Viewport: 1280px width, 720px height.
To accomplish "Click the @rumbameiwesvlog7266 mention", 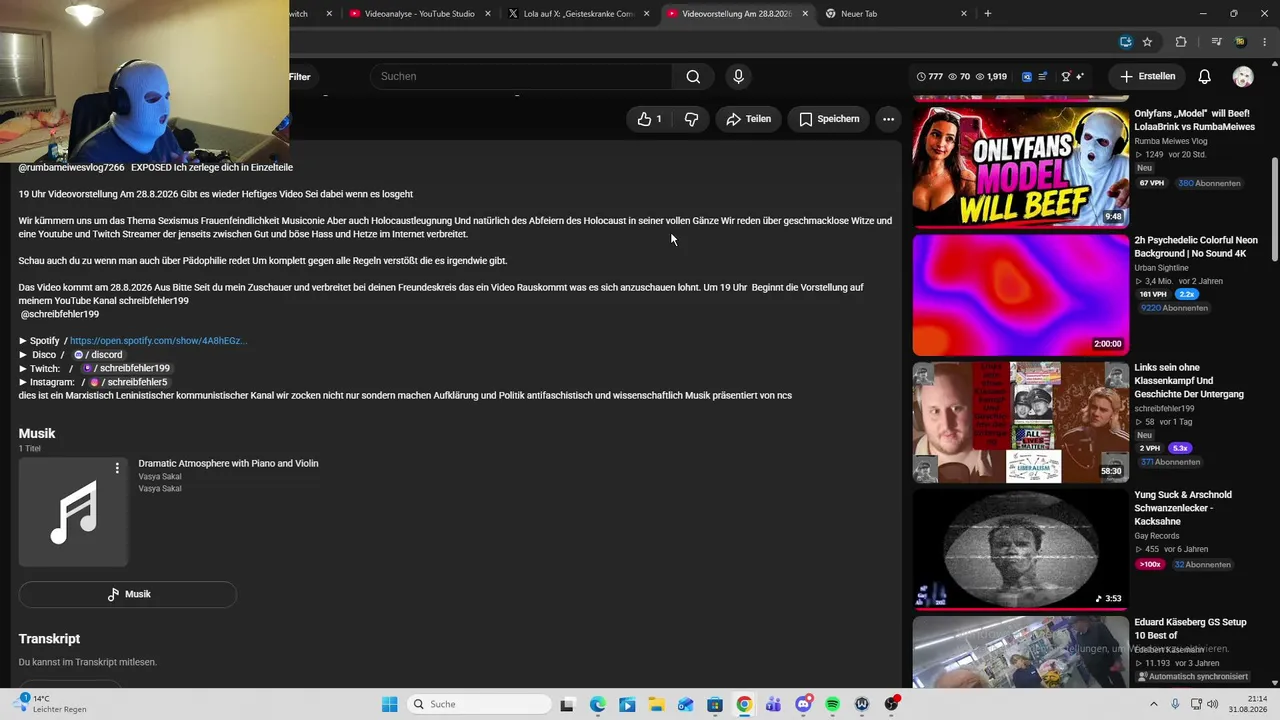I will point(71,167).
